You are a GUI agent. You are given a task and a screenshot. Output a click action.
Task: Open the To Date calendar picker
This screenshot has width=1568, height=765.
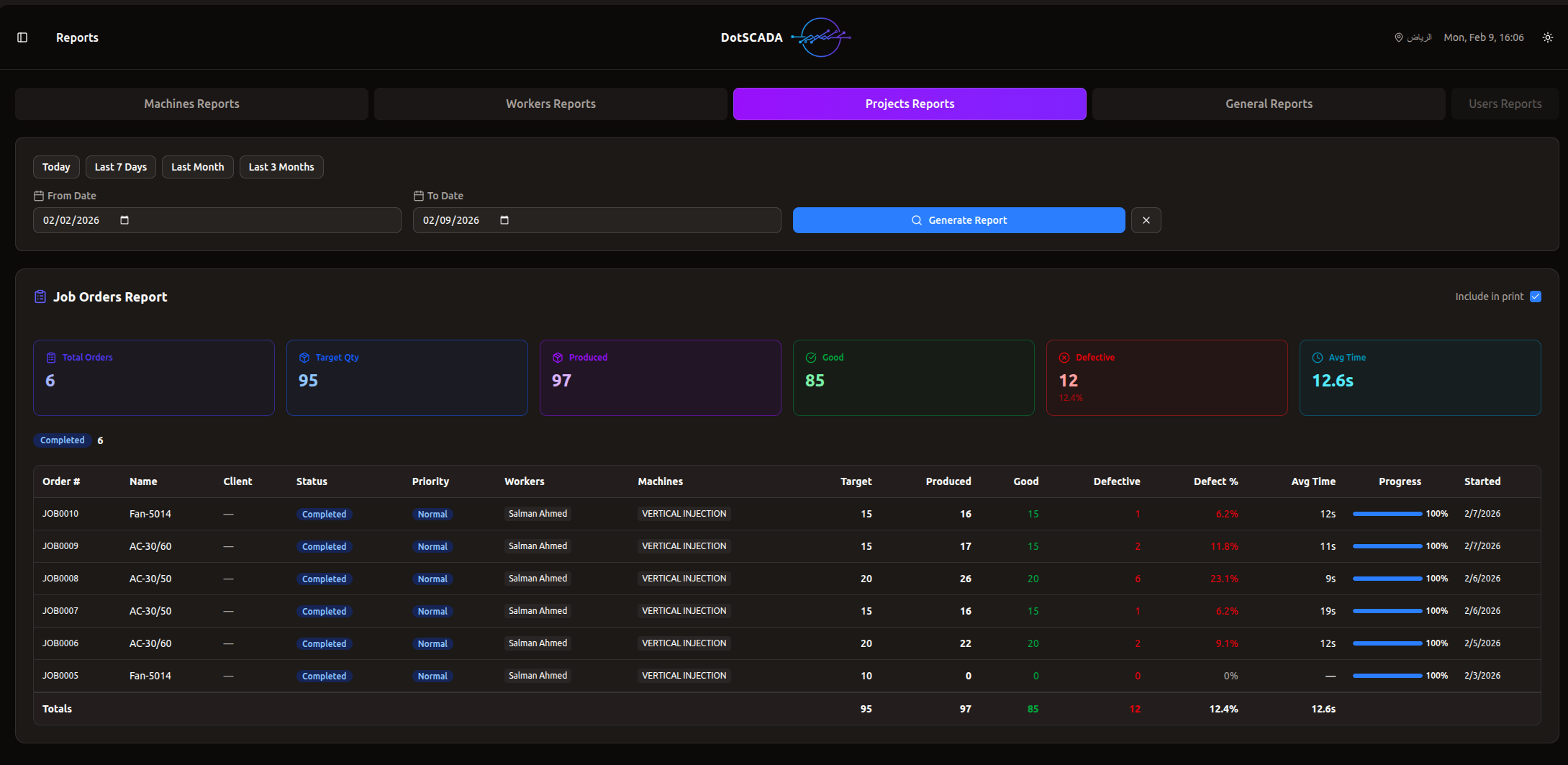tap(504, 220)
